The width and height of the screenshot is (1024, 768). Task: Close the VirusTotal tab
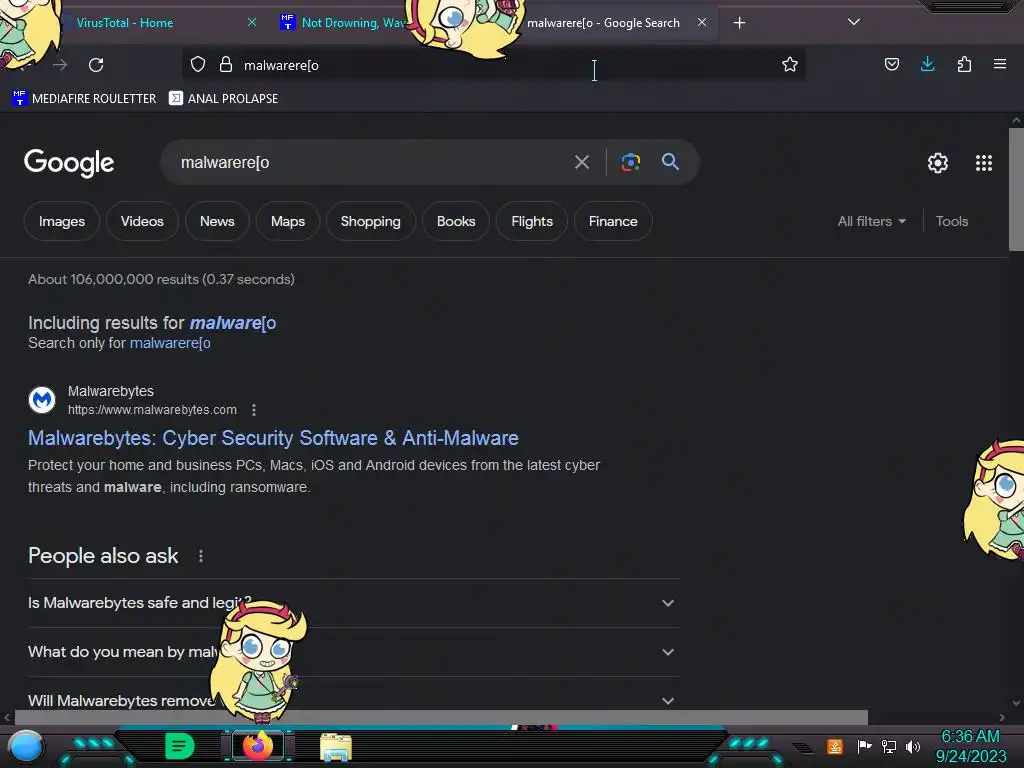click(x=251, y=22)
